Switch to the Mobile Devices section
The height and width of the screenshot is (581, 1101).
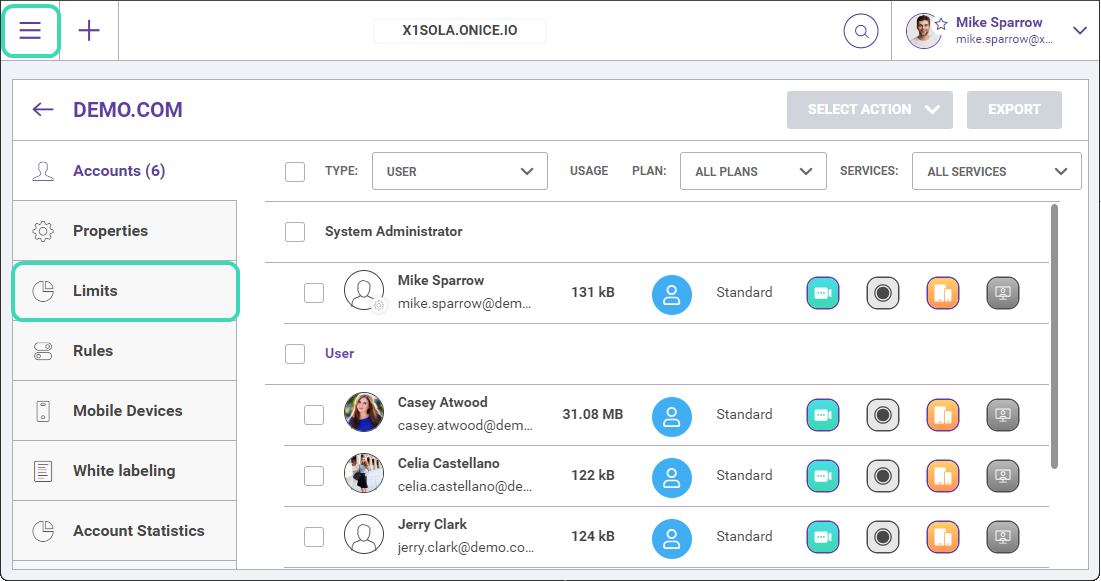pyautogui.click(x=125, y=411)
